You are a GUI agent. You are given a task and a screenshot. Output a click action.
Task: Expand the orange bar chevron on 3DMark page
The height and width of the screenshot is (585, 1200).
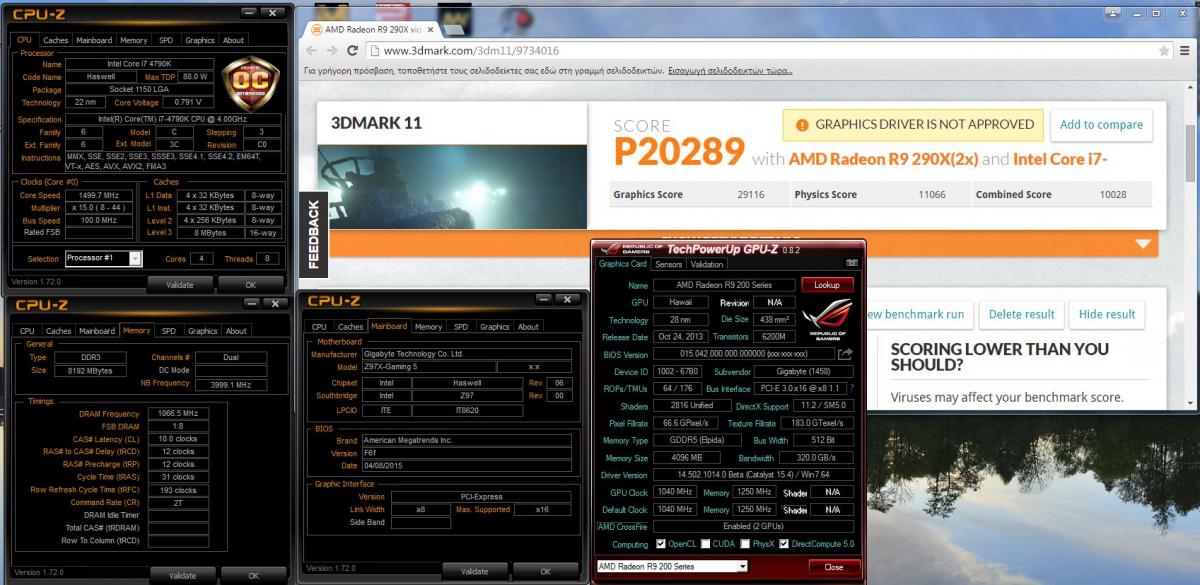1143,243
